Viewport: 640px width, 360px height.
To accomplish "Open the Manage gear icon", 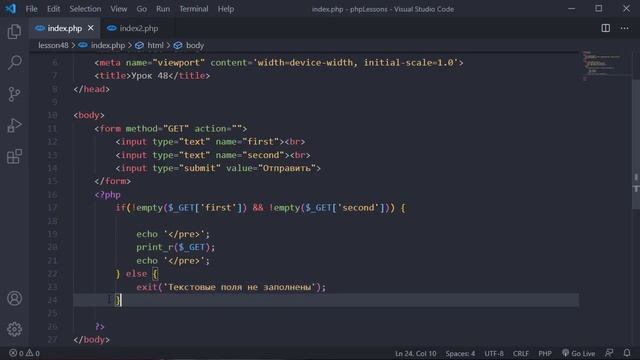I will click(14, 329).
